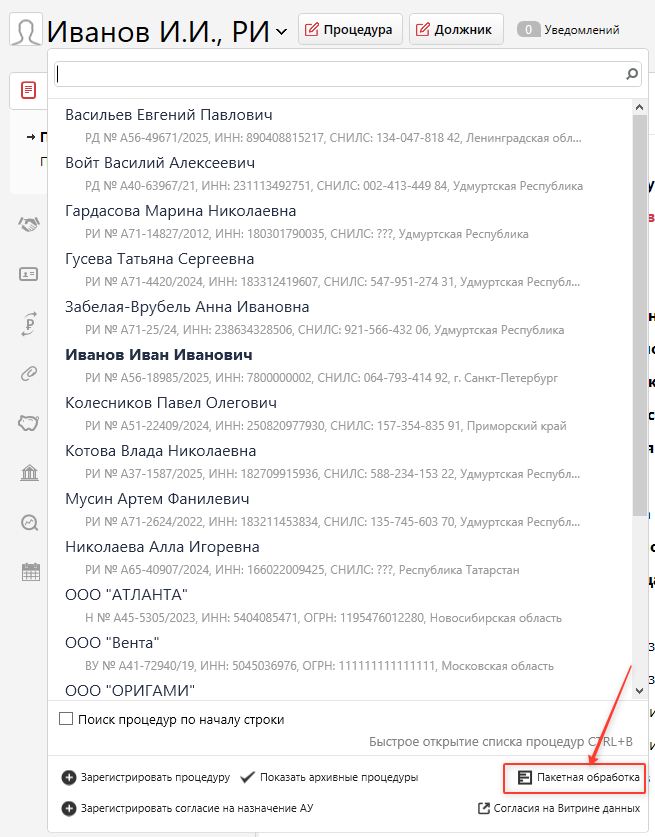Choose 'ООО "АТЛАНТА"' procedure entry
This screenshot has height=837, width=655.
tap(126, 595)
